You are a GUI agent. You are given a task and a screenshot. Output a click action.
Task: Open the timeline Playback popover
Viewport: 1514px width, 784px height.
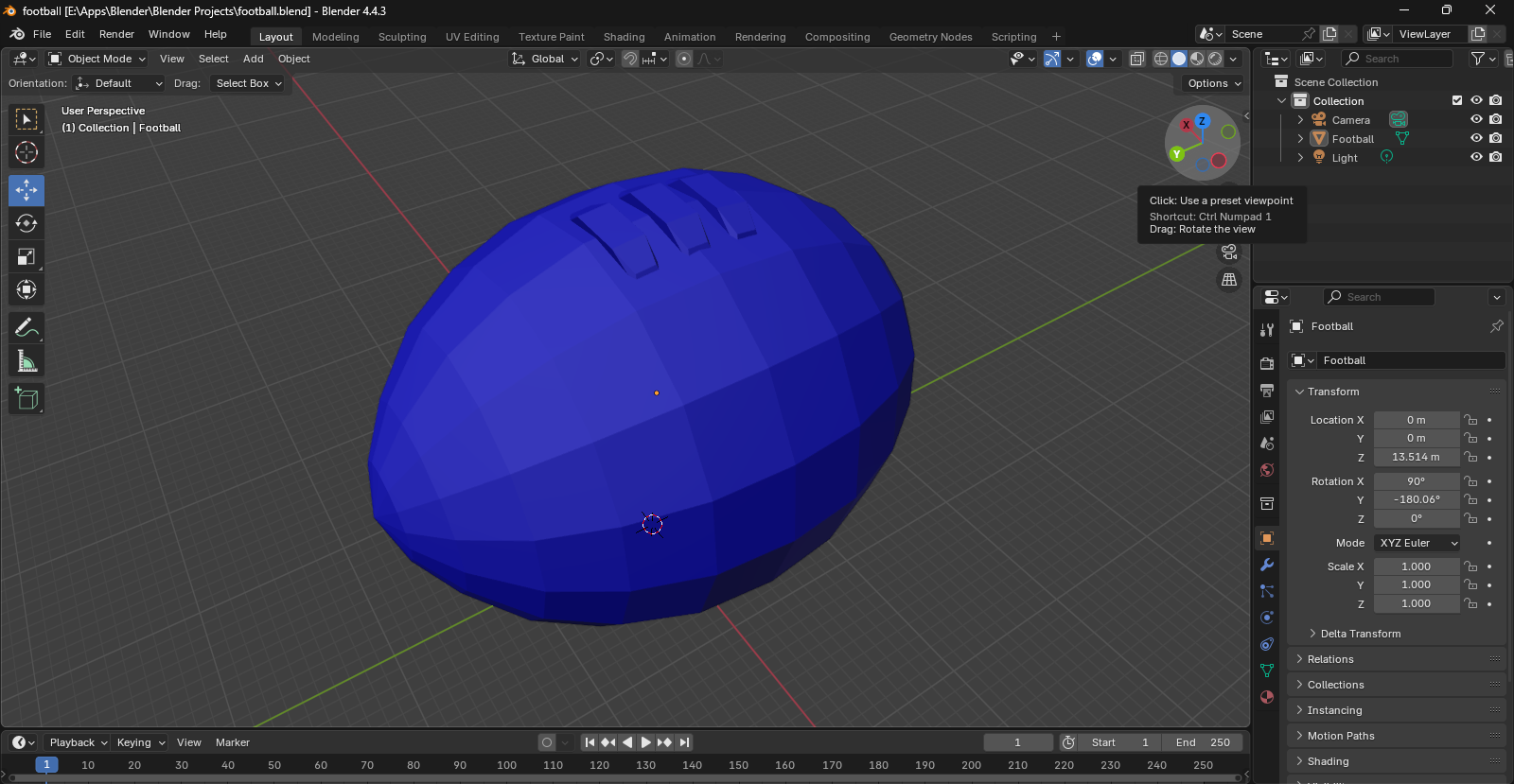77,742
